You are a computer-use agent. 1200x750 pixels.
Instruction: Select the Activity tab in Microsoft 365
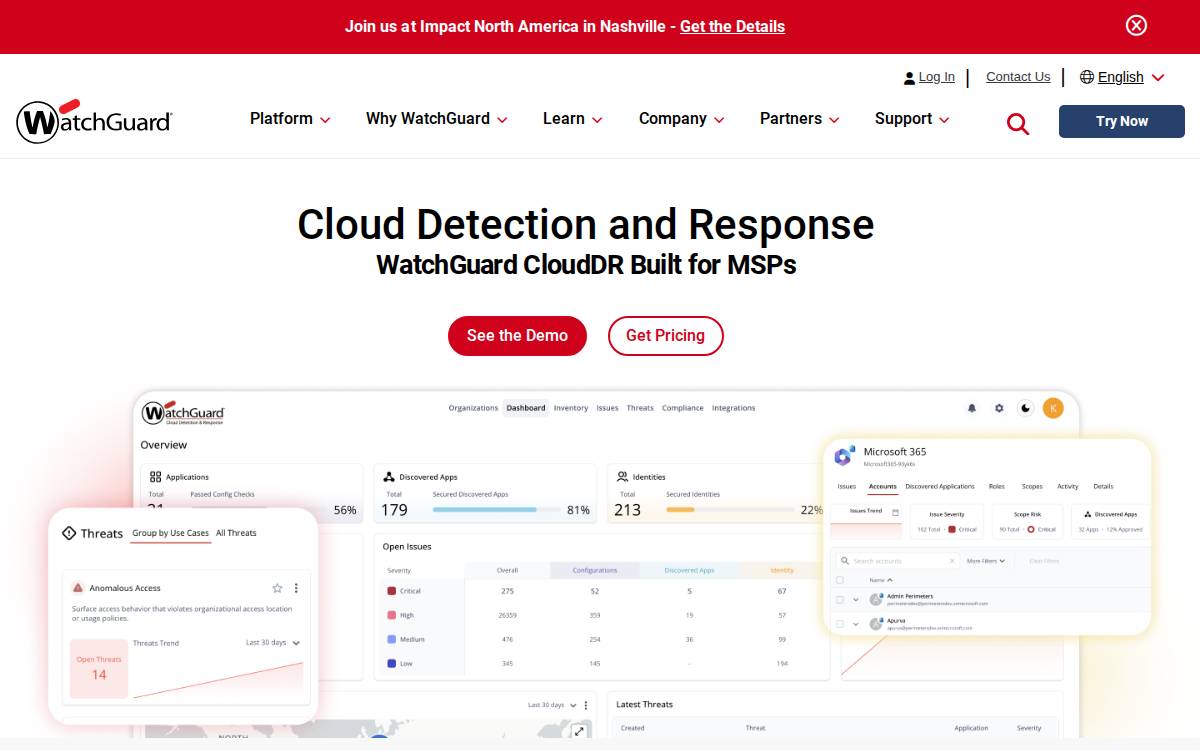click(1068, 487)
